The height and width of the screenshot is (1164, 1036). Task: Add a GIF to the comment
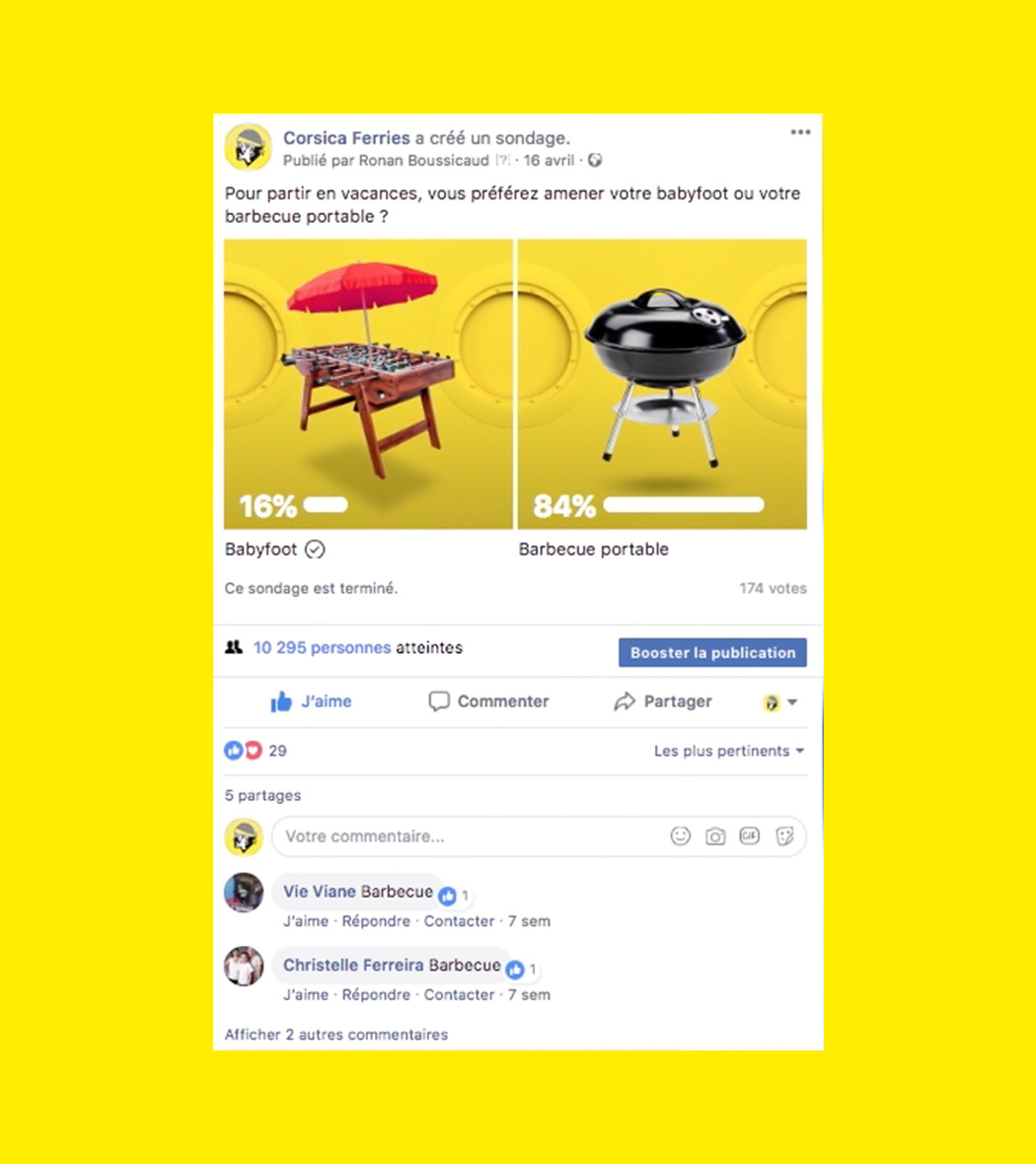tap(749, 836)
